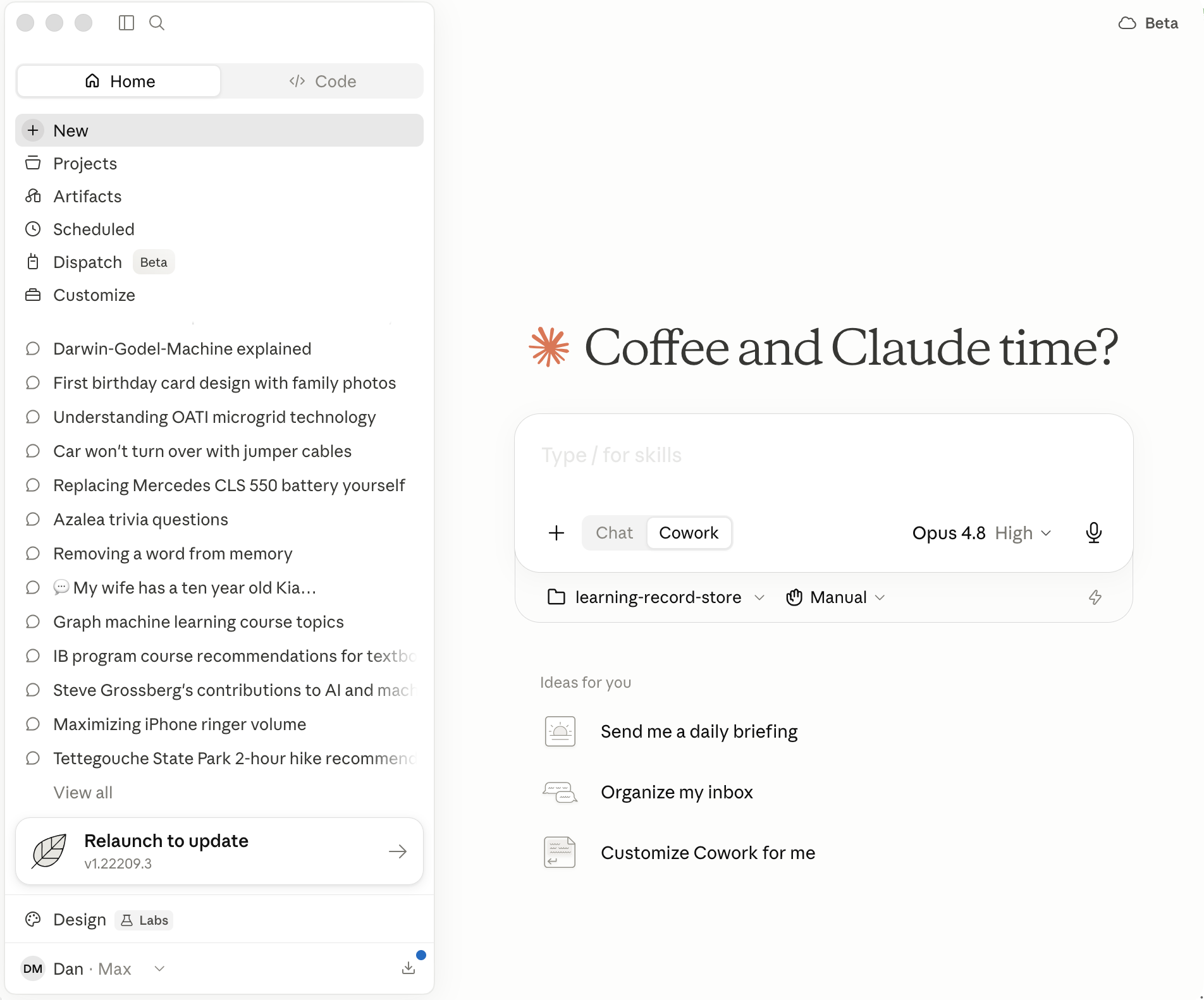Screen dimensions: 1204x1000
Task: Select the Home tab
Action: [120, 82]
